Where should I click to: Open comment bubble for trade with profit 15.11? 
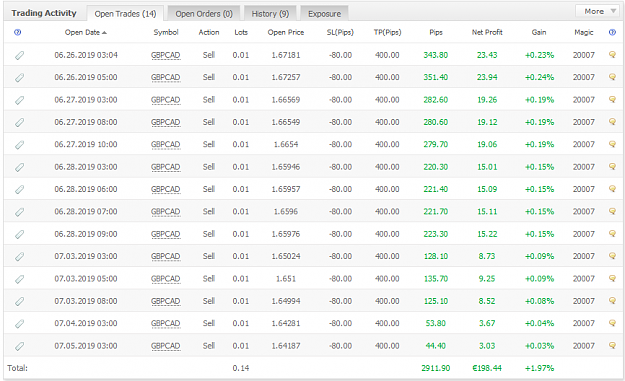point(613,211)
